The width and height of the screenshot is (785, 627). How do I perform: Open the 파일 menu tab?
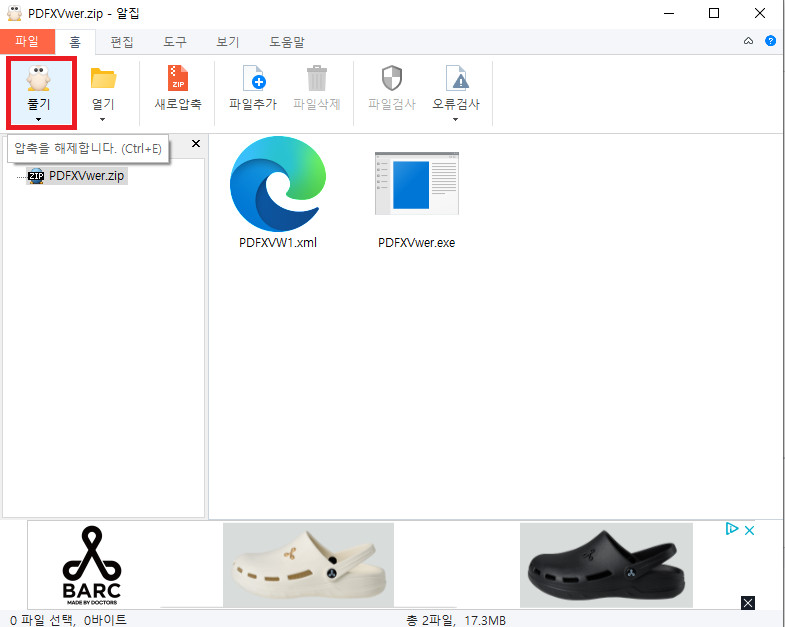pos(27,42)
